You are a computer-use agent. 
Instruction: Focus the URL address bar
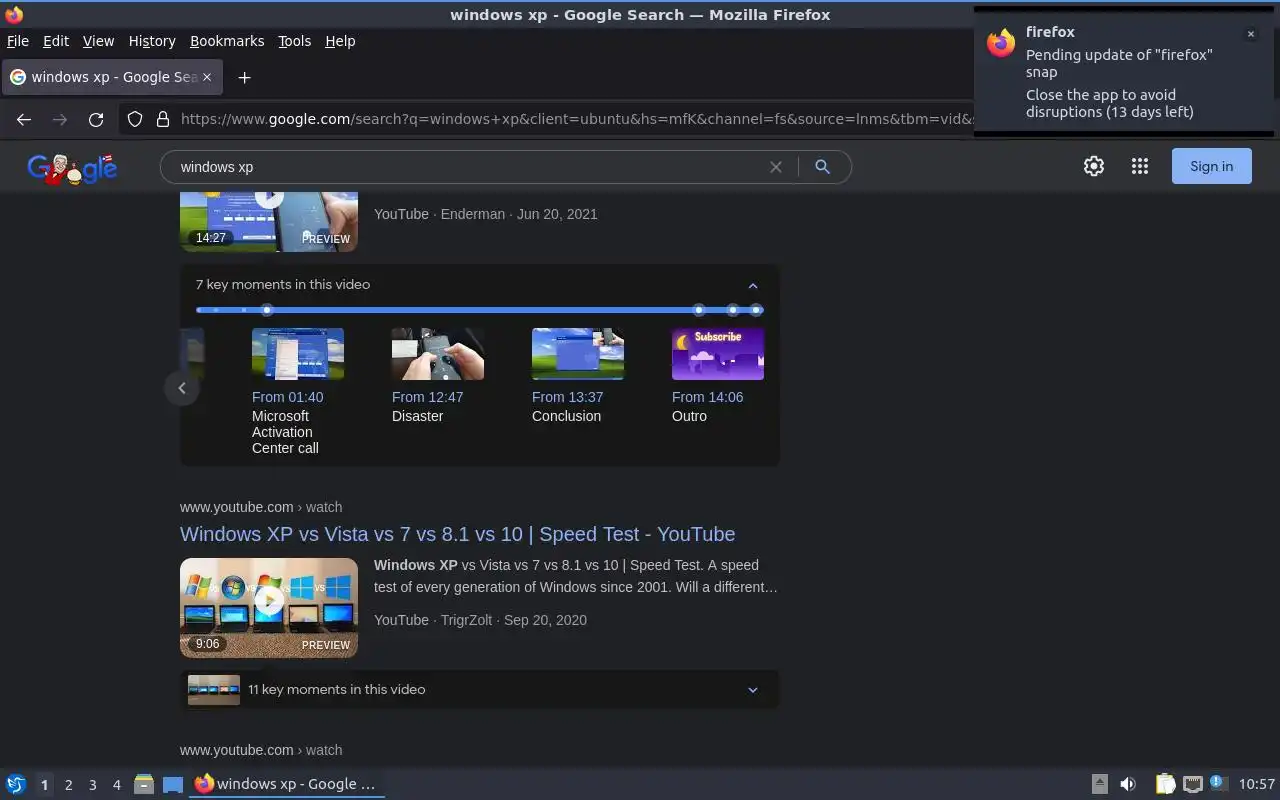pos(575,119)
